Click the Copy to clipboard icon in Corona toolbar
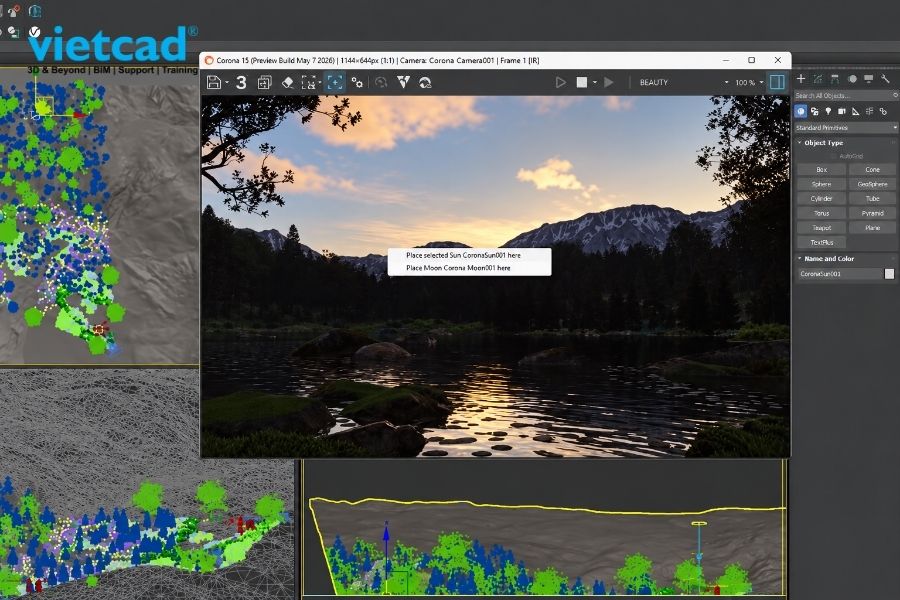This screenshot has width=900, height=600. [x=264, y=83]
